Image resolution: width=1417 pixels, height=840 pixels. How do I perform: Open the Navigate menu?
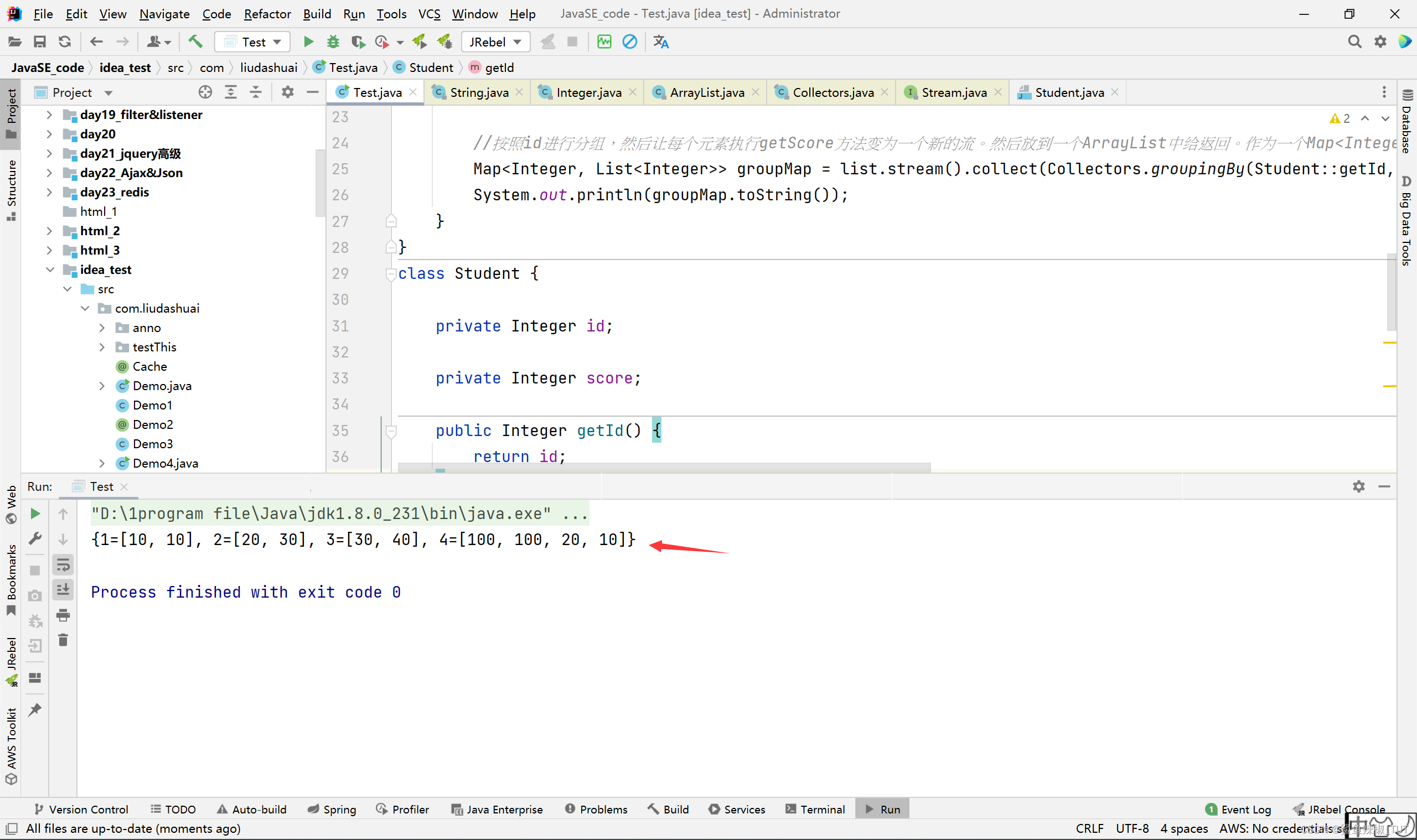[163, 14]
